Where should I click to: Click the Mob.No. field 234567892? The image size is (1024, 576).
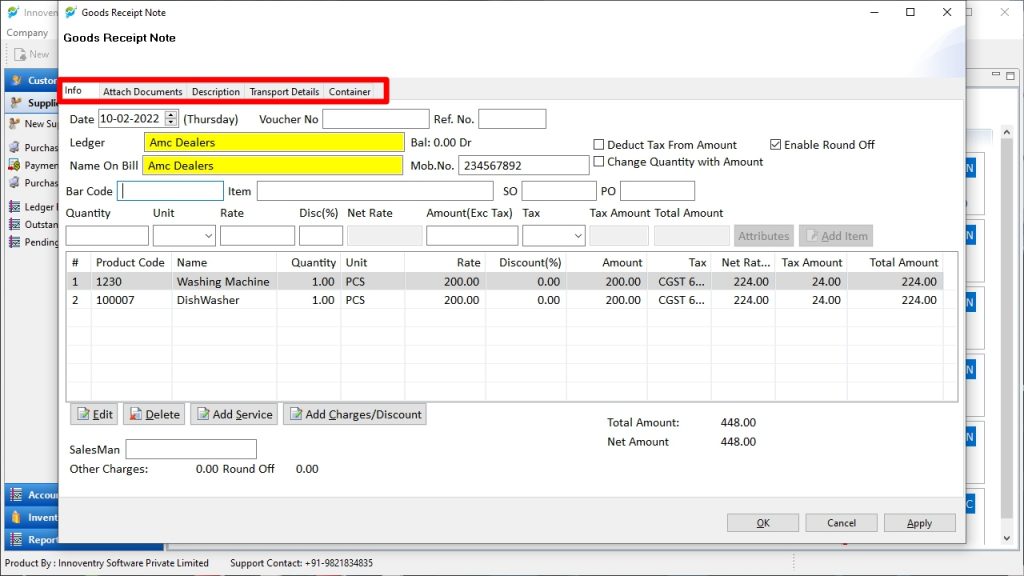tap(524, 165)
